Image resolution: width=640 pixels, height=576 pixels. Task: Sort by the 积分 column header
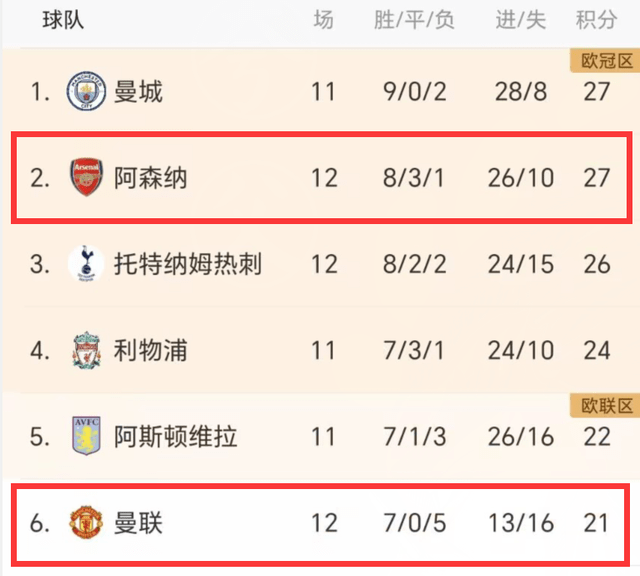coord(596,20)
